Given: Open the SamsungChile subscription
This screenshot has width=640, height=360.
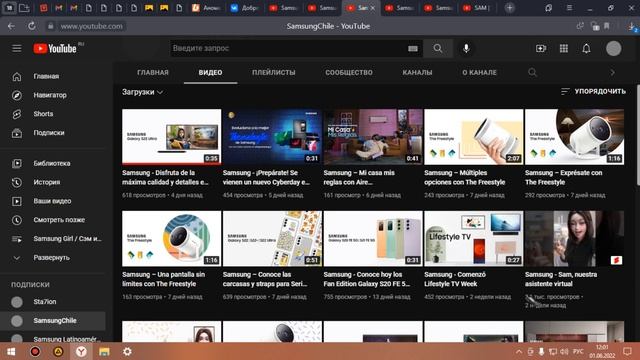Looking at the screenshot, I should [x=54, y=320].
